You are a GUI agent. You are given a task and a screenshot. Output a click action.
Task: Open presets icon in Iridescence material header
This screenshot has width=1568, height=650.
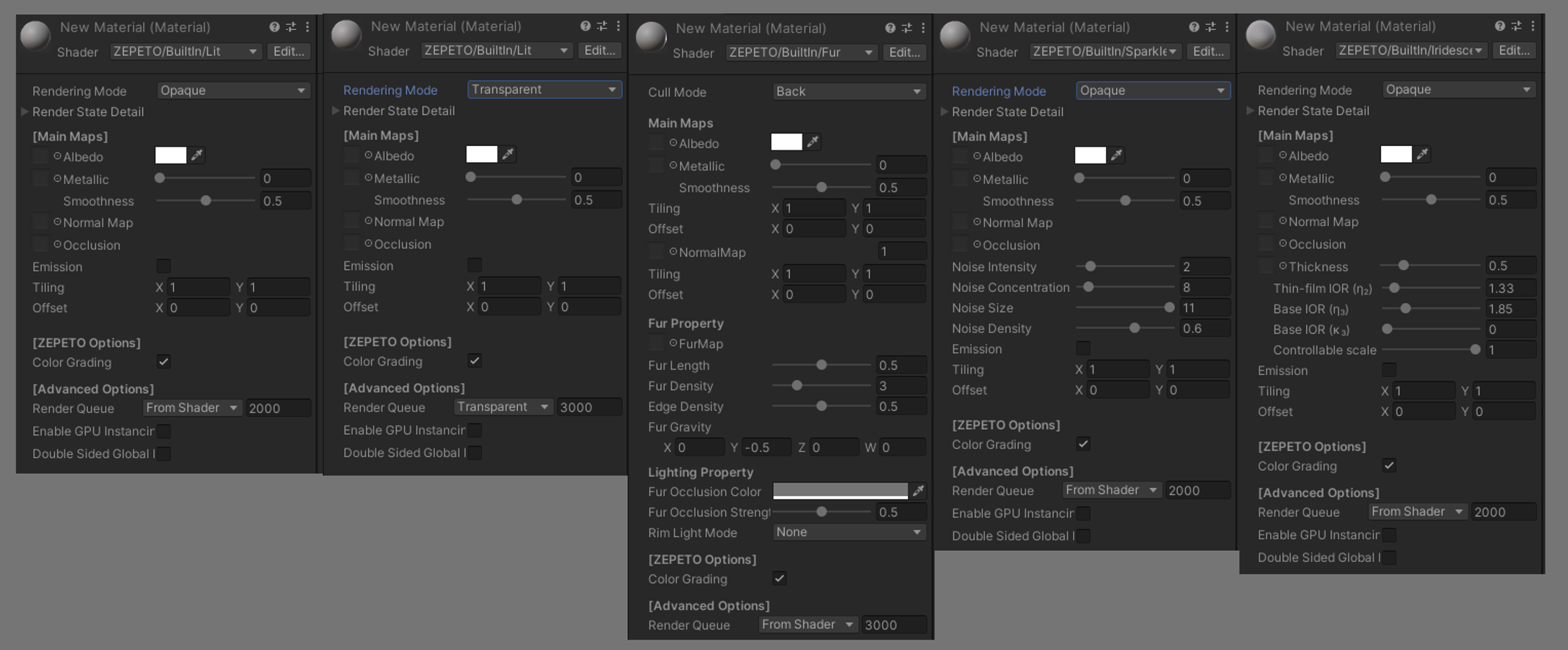click(x=1517, y=26)
